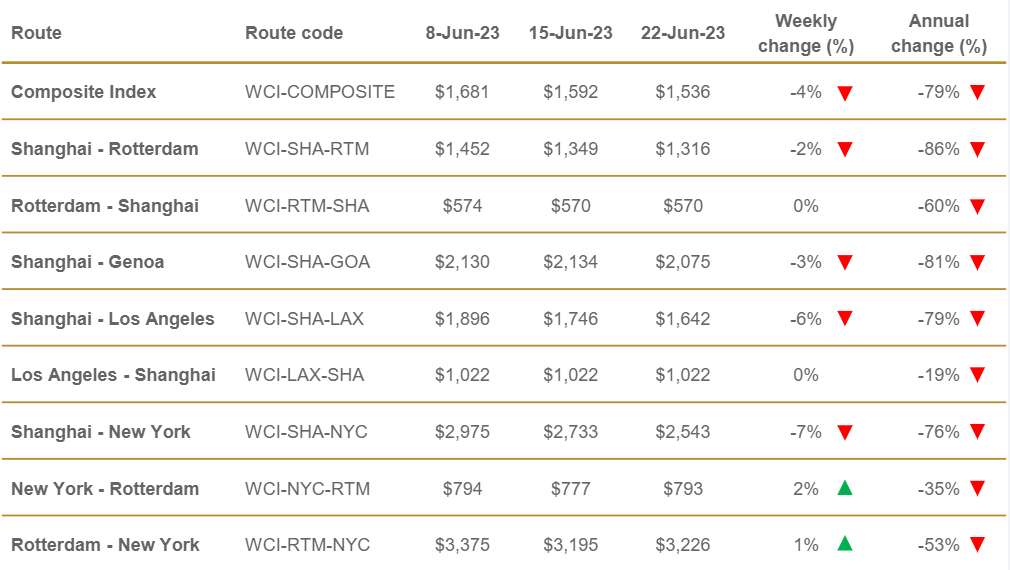The image size is (1010, 570).
Task: Click red down arrow for Composite Index weekly change
Action: 845,93
